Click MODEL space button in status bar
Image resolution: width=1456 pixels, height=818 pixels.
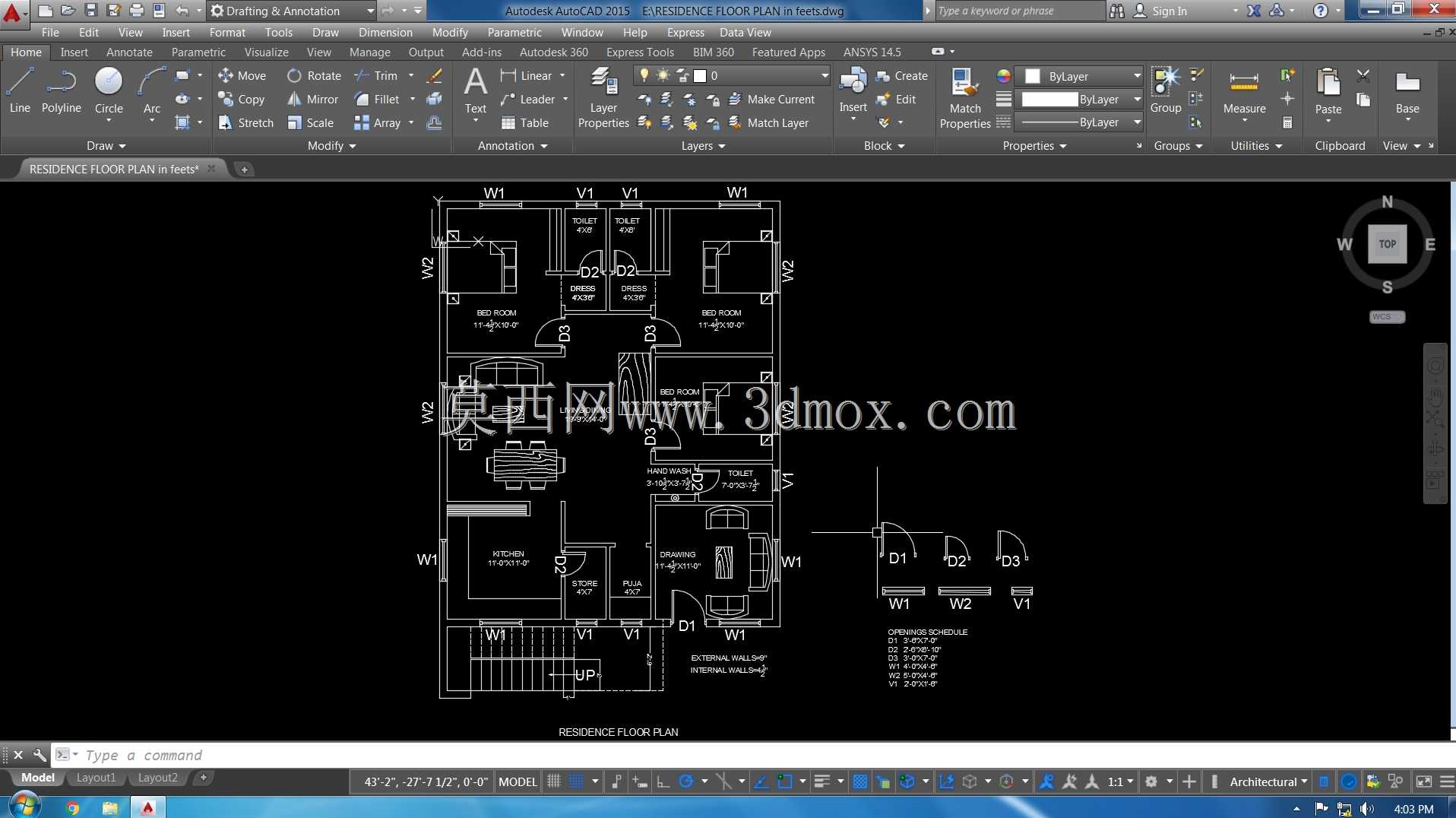click(x=518, y=782)
